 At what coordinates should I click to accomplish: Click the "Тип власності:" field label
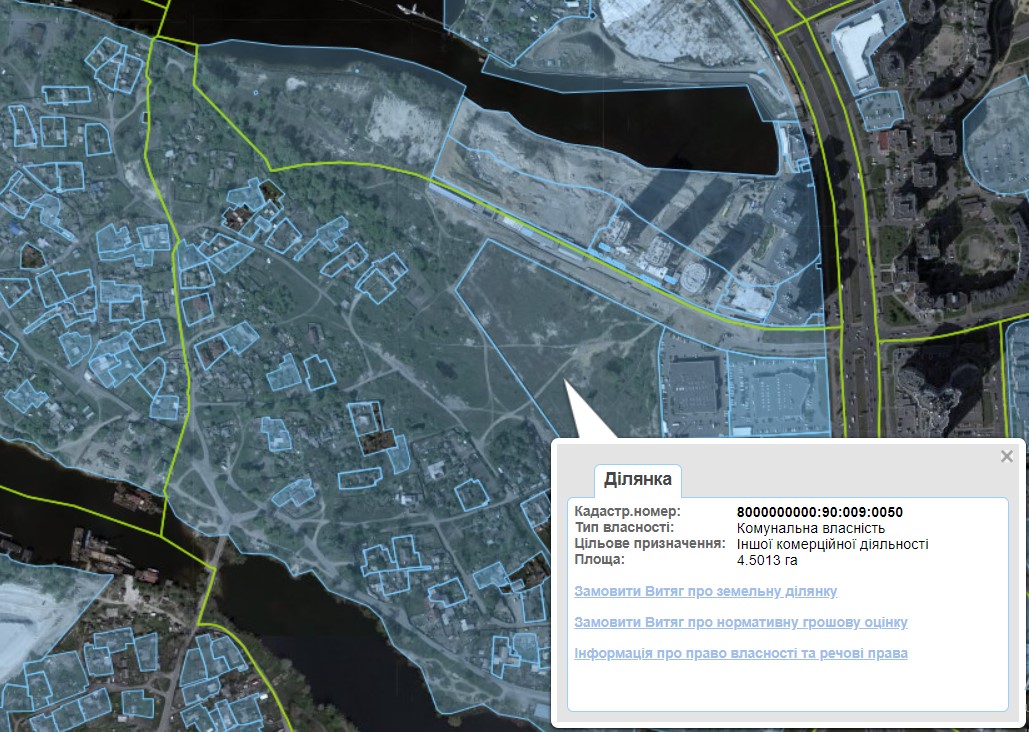click(x=624, y=528)
